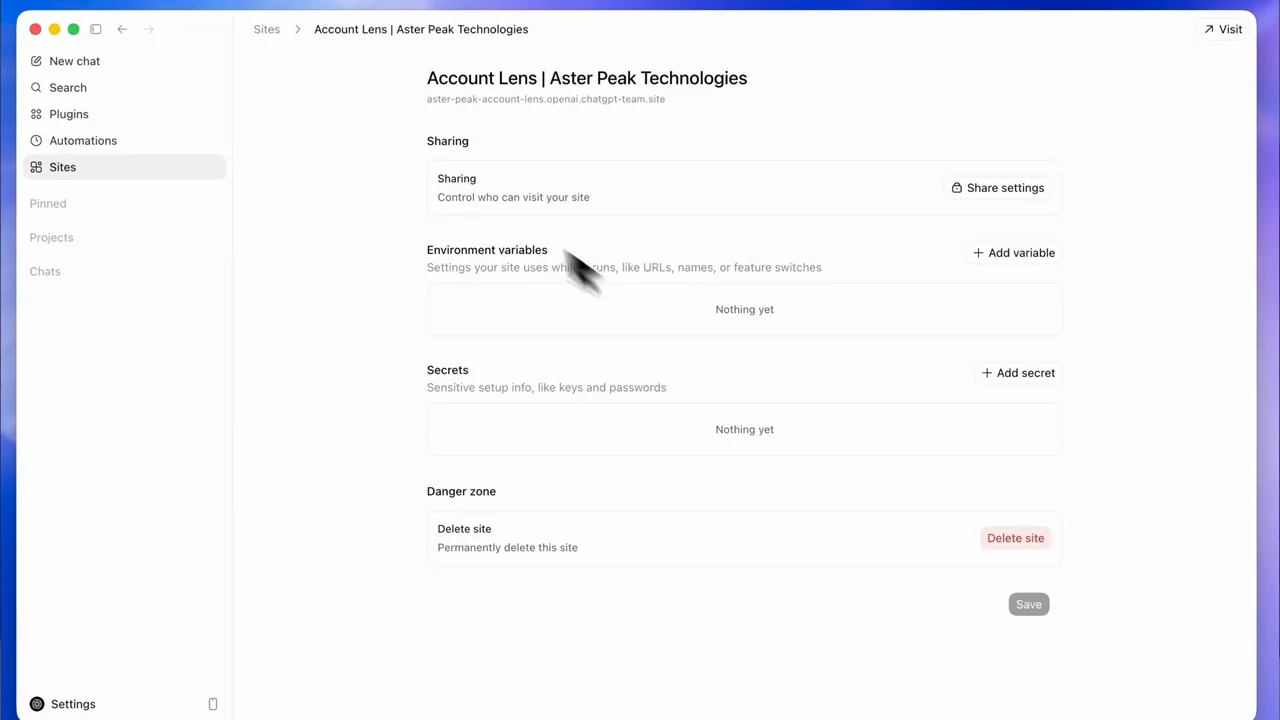Click the Environment variables heading
Viewport: 1280px width, 720px height.
click(x=487, y=250)
